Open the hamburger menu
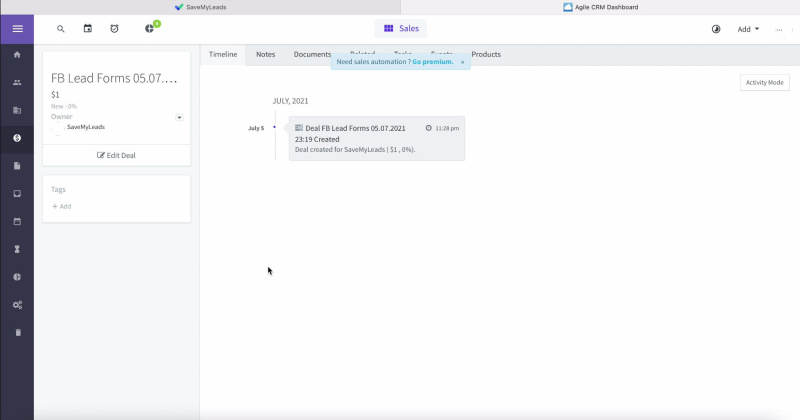Image resolution: width=800 pixels, height=420 pixels. tap(17, 29)
